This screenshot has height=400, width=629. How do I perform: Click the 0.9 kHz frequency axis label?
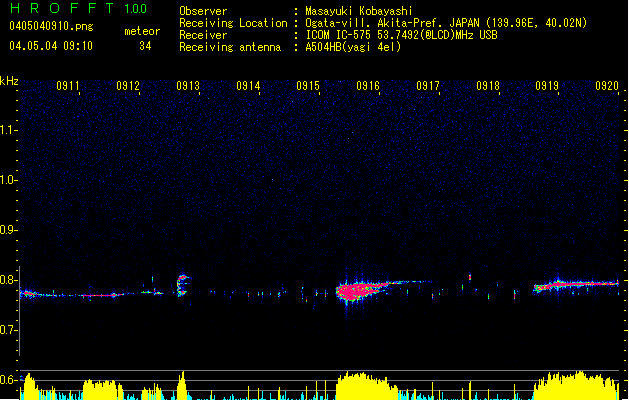8,229
